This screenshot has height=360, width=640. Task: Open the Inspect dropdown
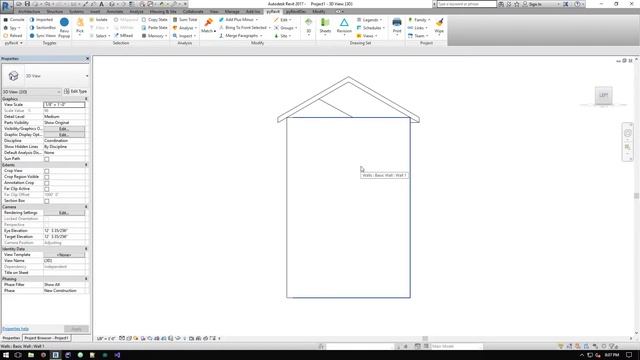point(184,36)
